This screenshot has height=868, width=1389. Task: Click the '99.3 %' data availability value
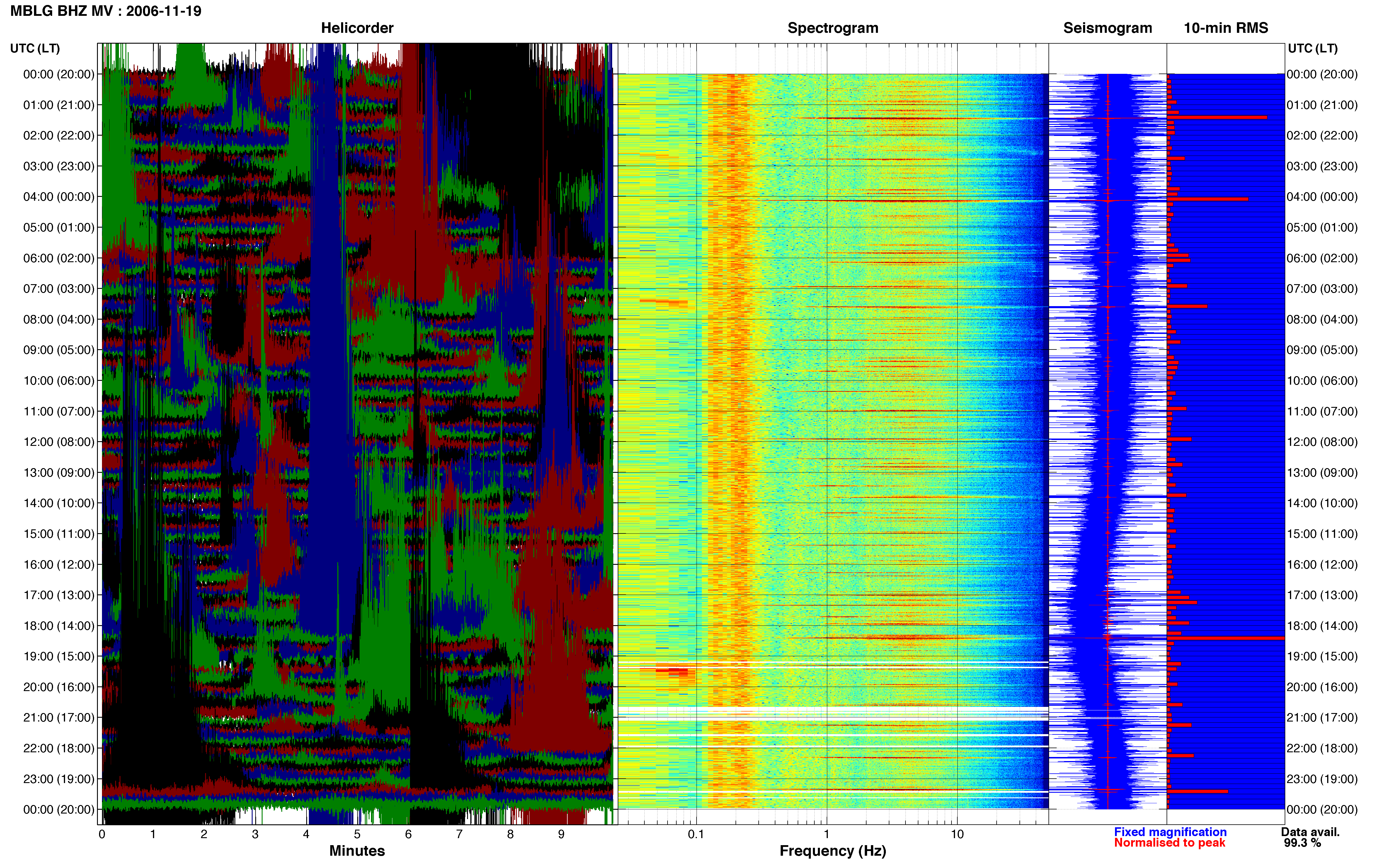tap(1303, 843)
